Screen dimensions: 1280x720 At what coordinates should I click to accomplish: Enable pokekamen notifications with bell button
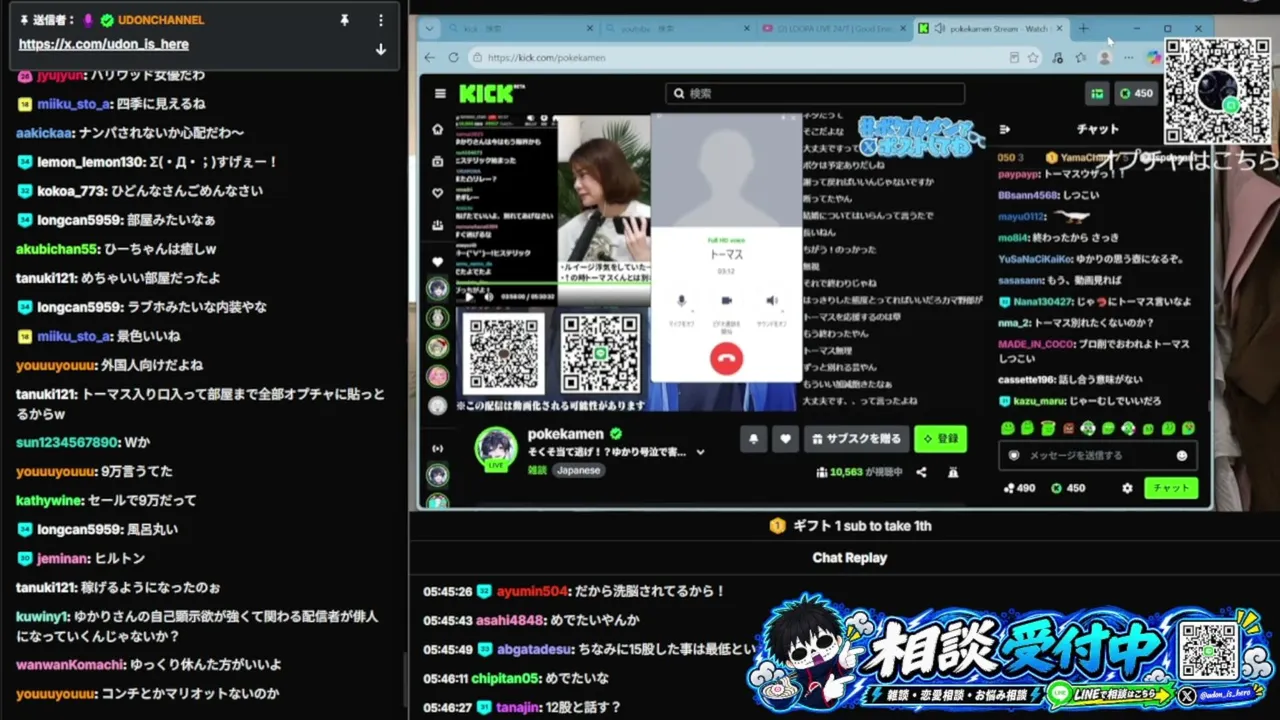[753, 438]
